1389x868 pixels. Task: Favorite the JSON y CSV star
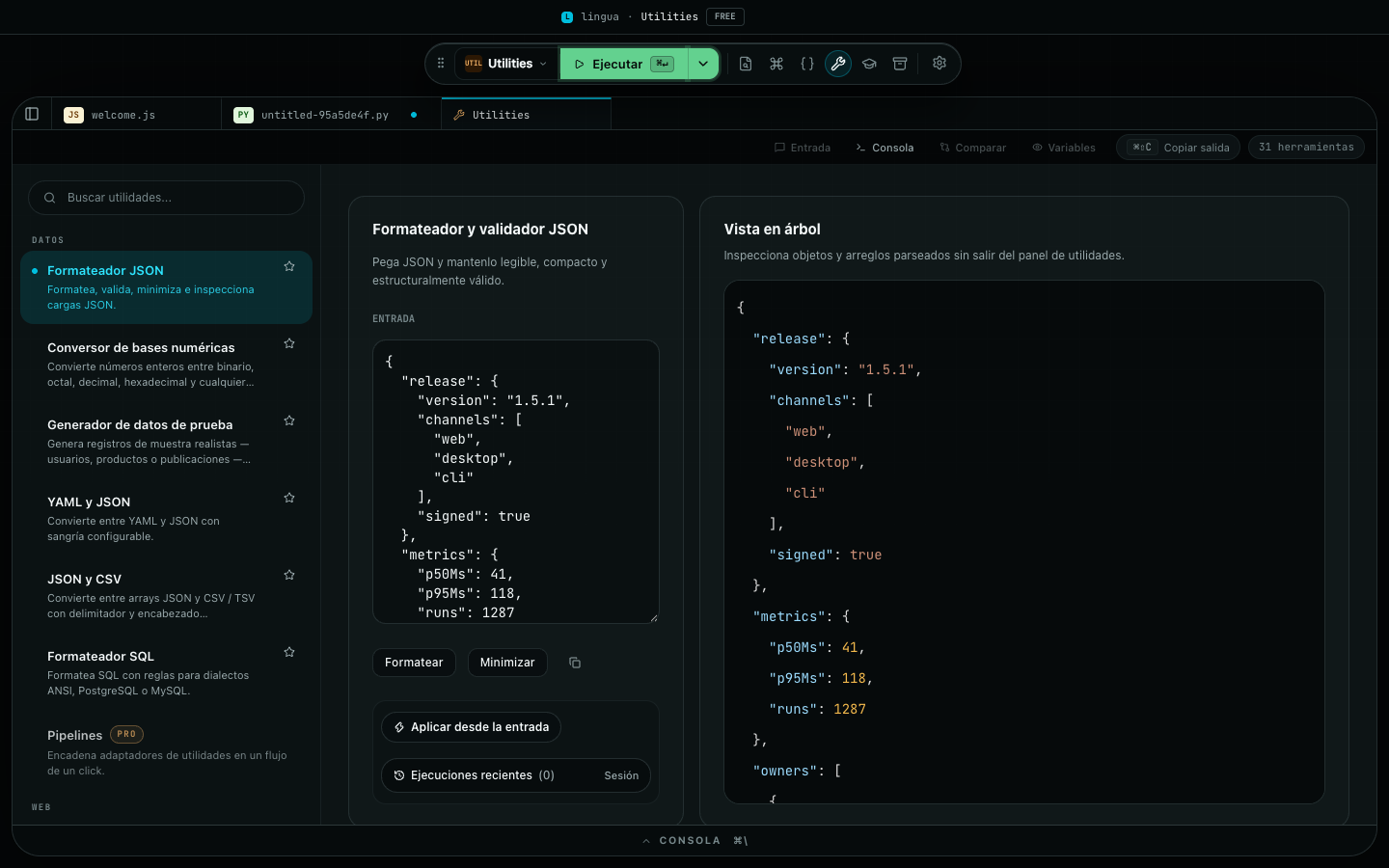[x=289, y=575]
